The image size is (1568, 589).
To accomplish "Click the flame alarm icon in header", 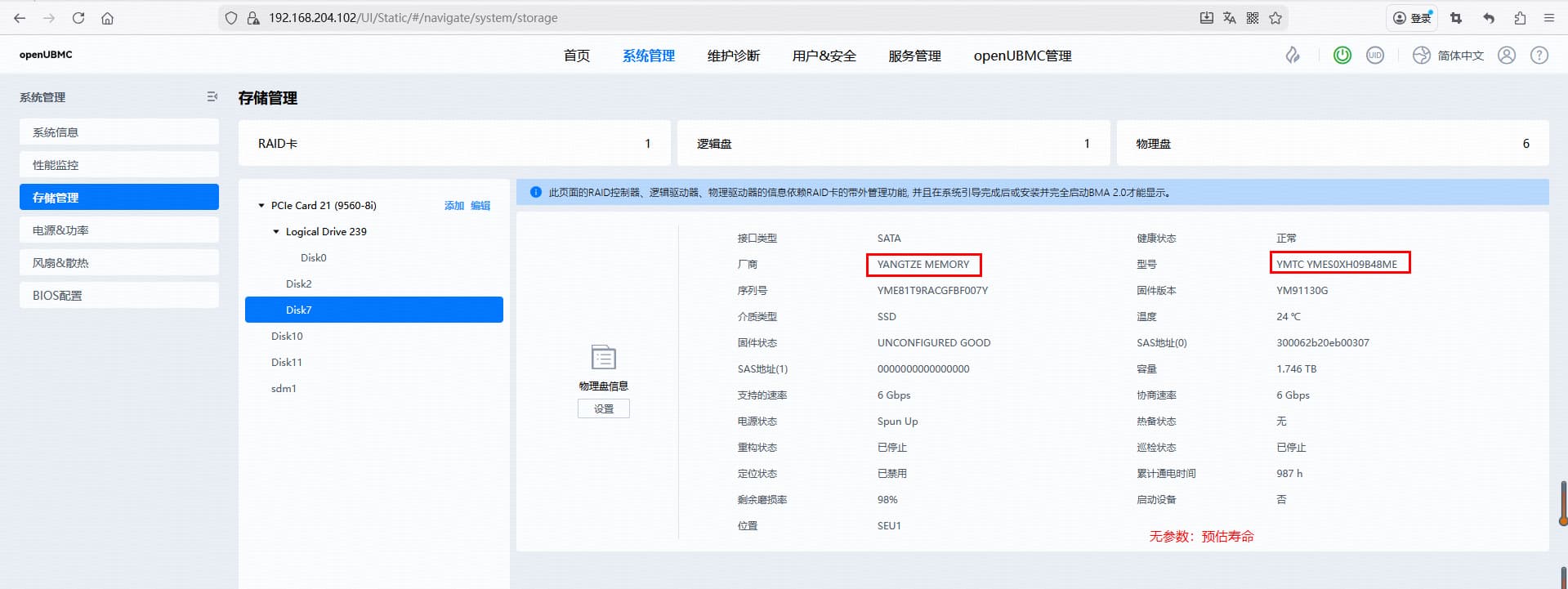I will [x=1293, y=56].
